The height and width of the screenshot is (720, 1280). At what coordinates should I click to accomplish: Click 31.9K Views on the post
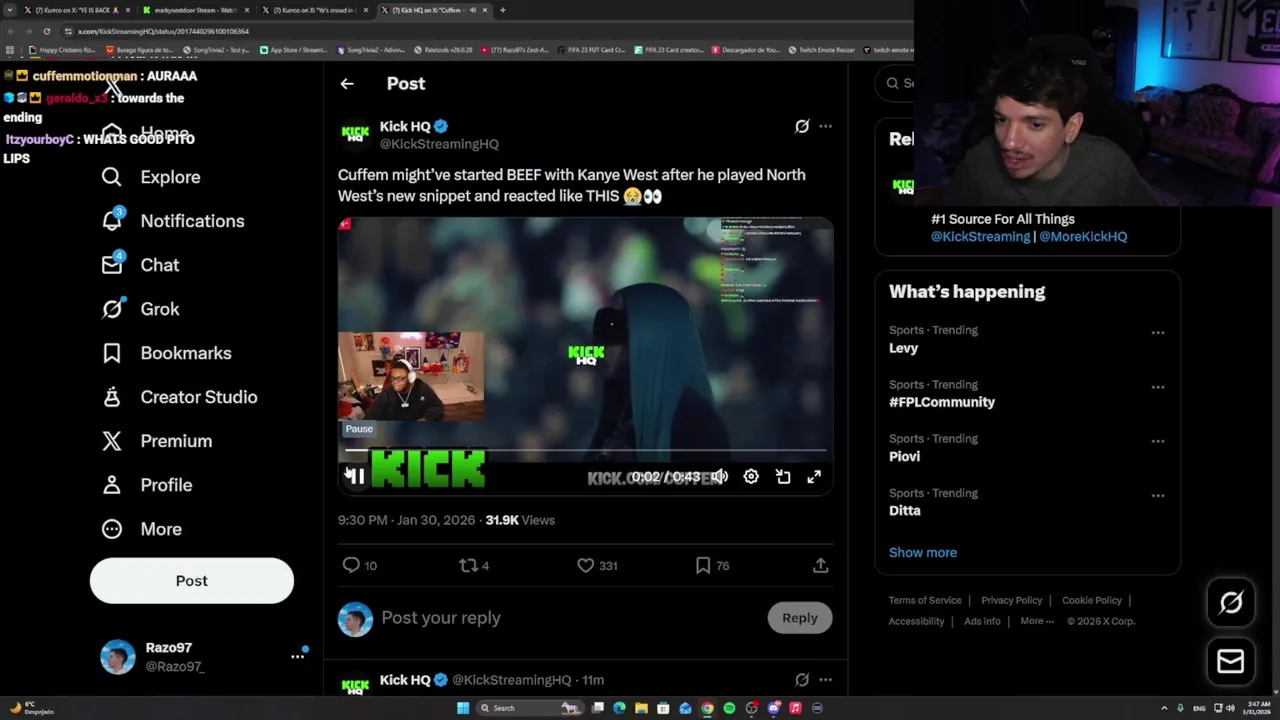click(x=520, y=520)
